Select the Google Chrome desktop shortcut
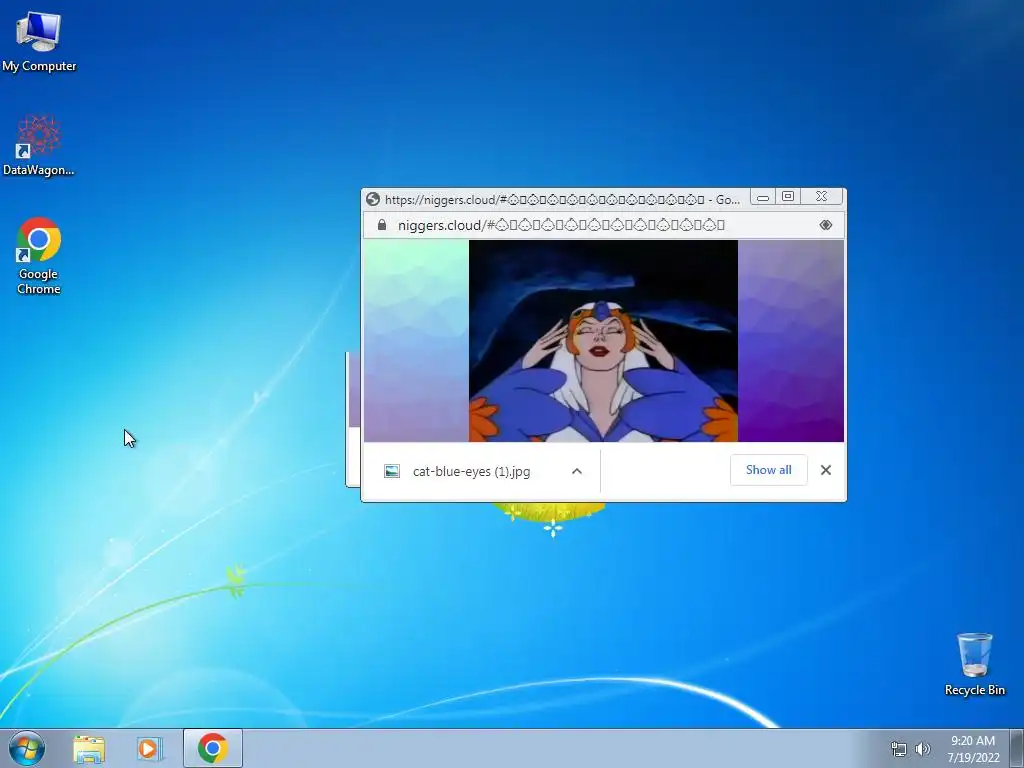Viewport: 1024px width, 768px height. click(39, 256)
